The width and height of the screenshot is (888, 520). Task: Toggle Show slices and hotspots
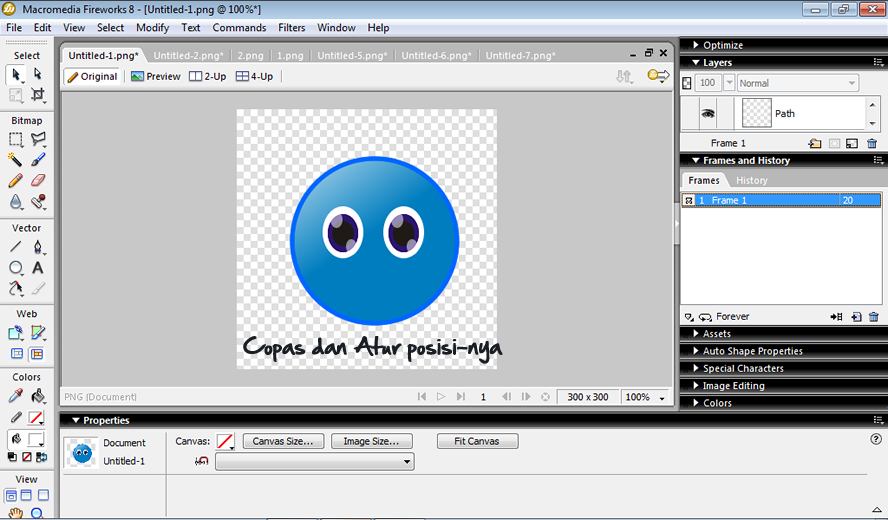click(x=37, y=354)
